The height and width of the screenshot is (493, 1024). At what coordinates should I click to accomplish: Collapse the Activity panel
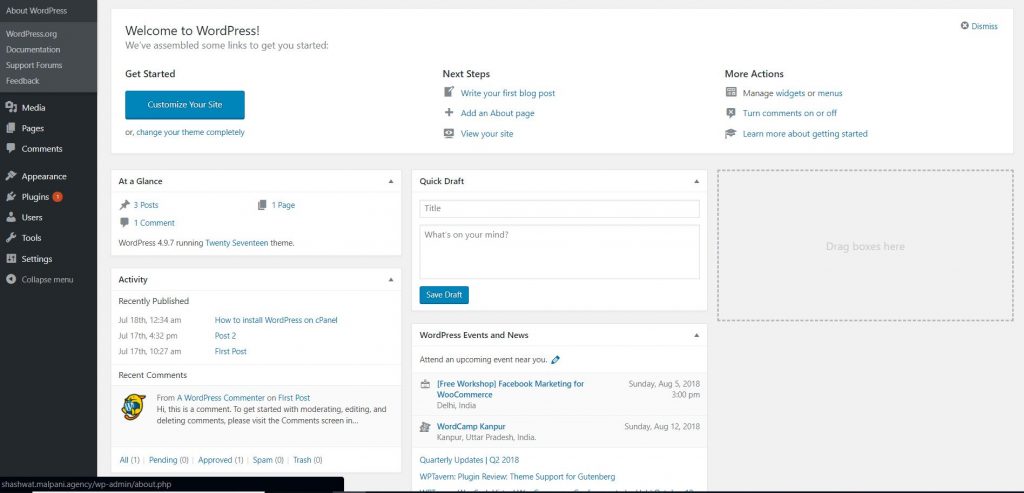pyautogui.click(x=391, y=279)
